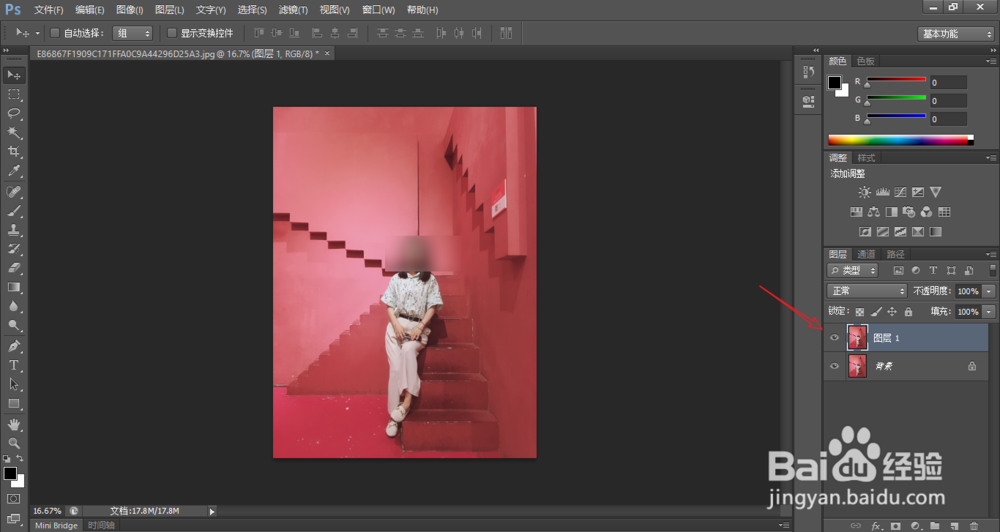Viewport: 1000px width, 532px height.
Task: Click the foreground color swatch in Color panel
Action: pyautogui.click(x=834, y=82)
